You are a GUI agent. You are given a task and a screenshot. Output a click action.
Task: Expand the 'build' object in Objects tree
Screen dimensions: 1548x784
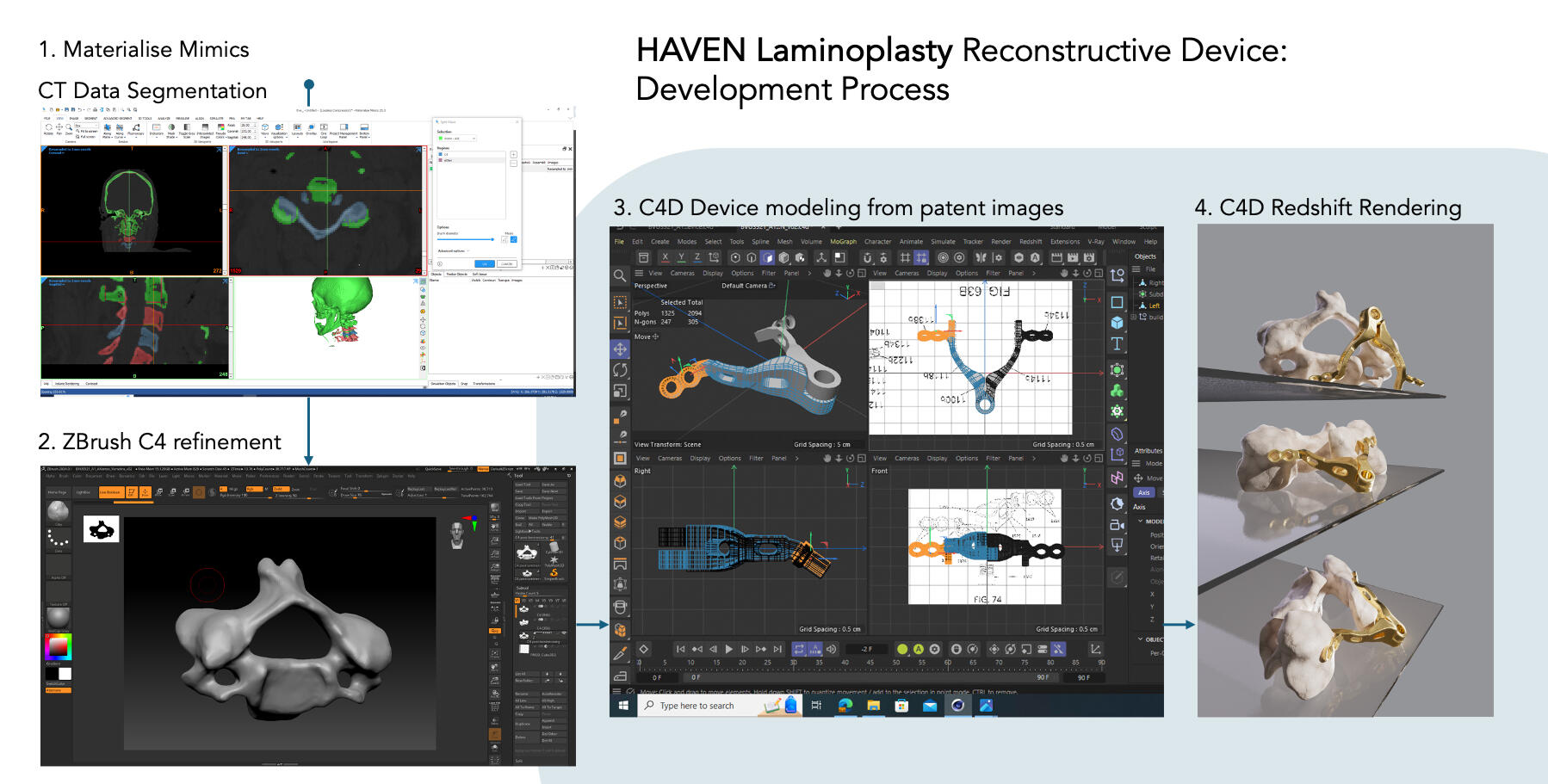pos(1134,317)
